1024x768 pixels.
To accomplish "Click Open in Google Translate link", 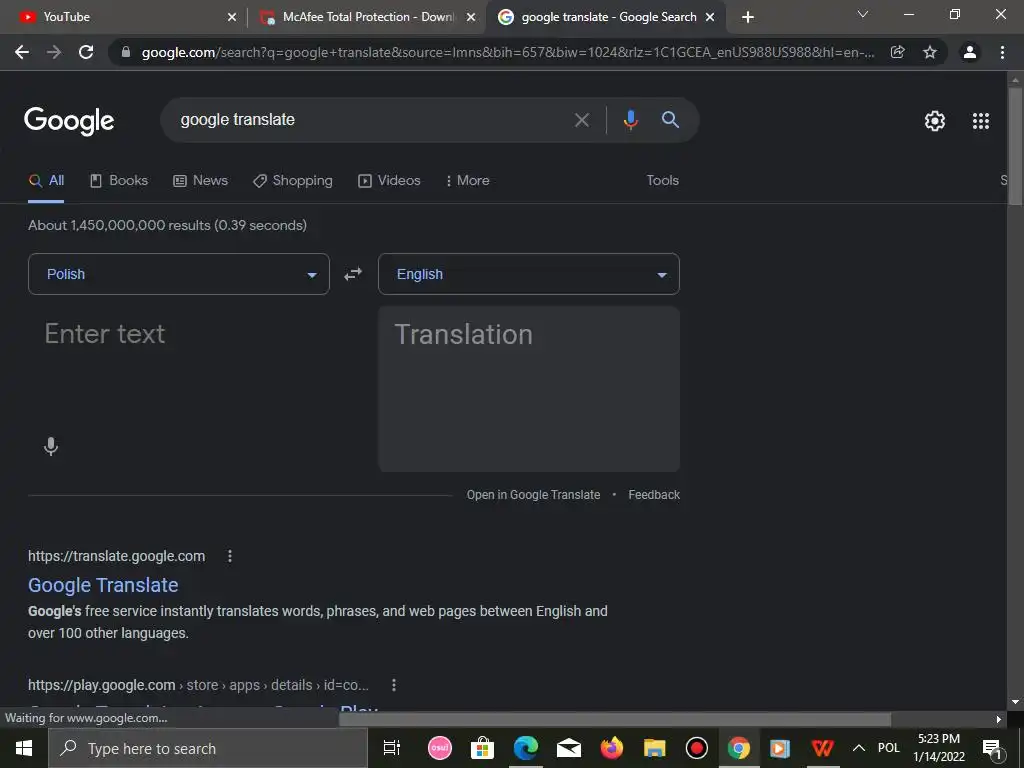I will (x=533, y=495).
